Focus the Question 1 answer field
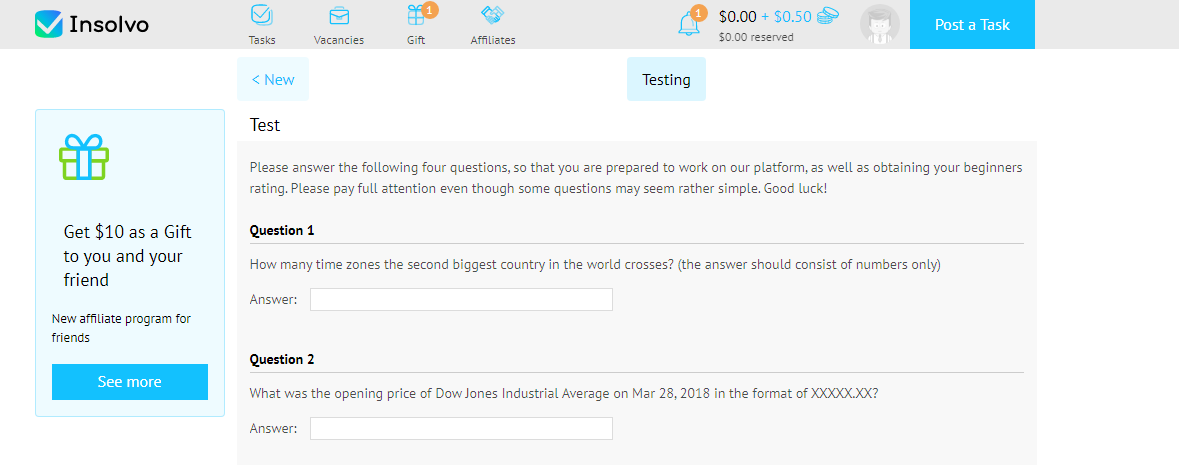Screen dimensions: 1179x465 point(461,300)
